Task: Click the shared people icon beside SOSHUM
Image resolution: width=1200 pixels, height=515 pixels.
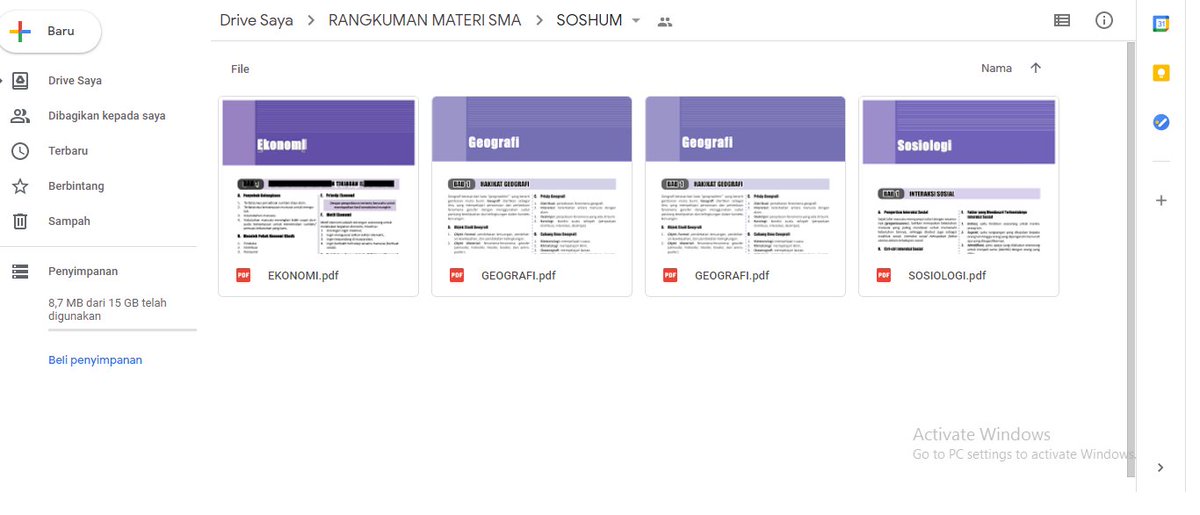Action: coord(665,21)
